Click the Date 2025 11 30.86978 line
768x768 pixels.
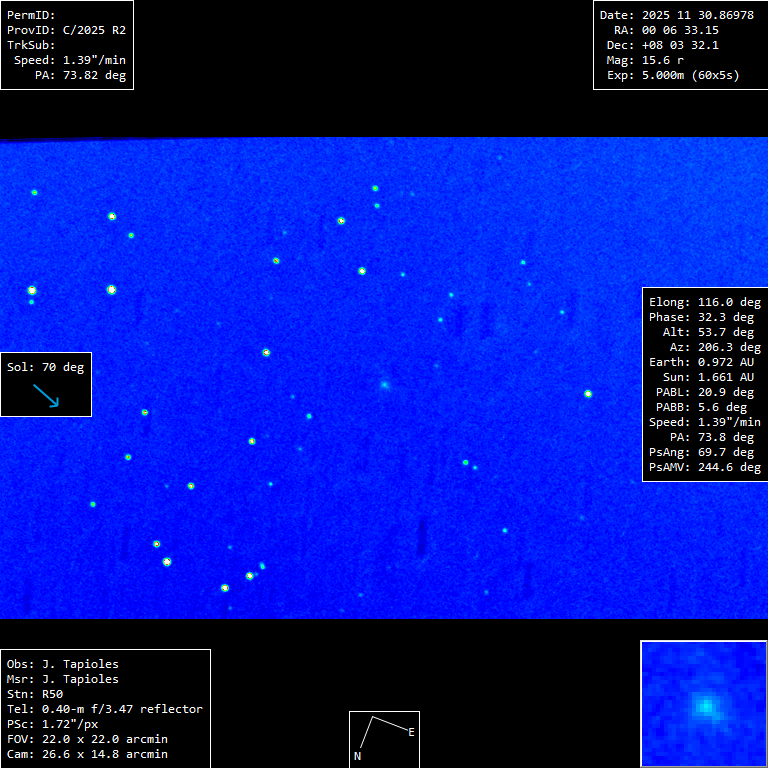[x=677, y=15]
